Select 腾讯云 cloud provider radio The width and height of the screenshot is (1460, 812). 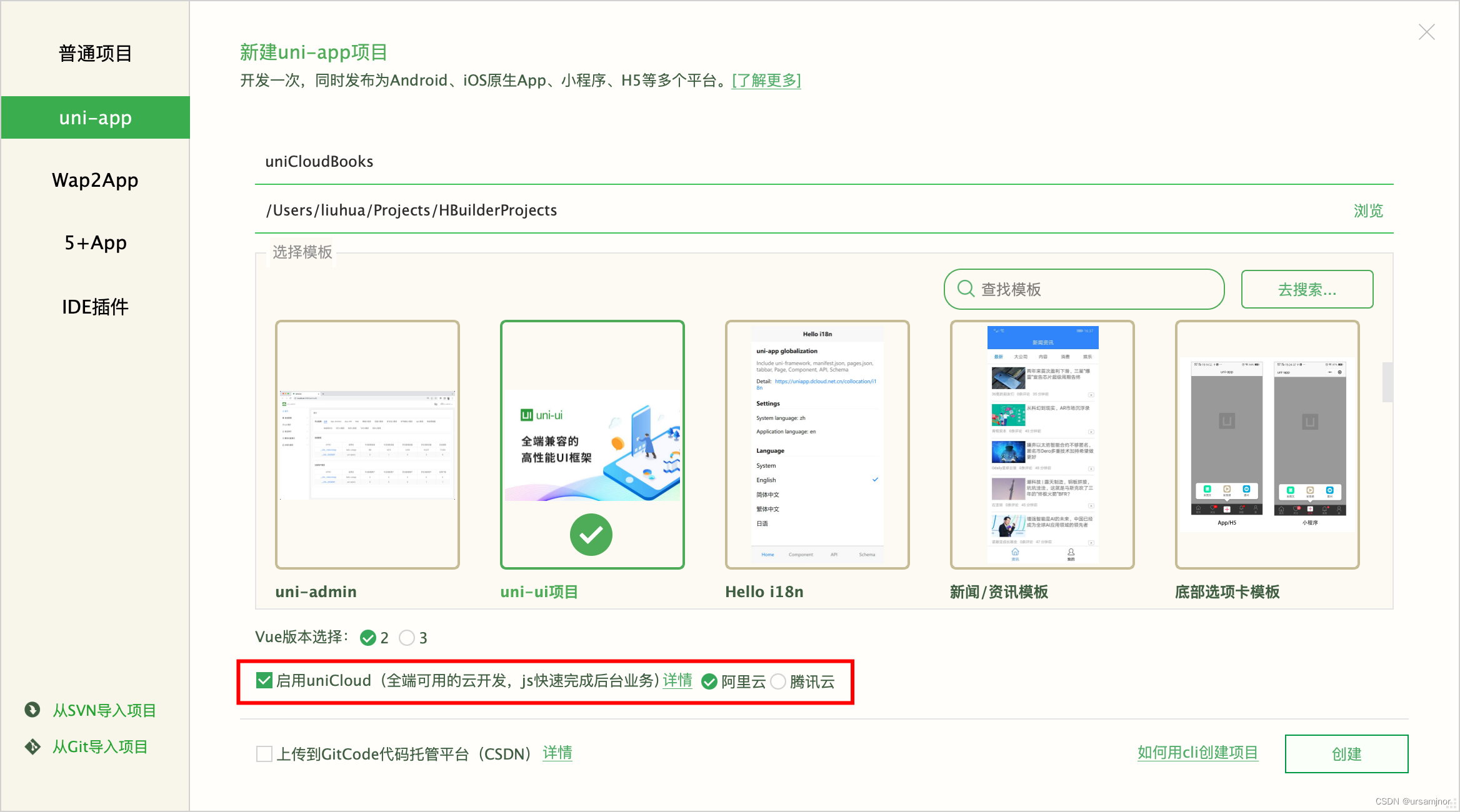tap(778, 681)
